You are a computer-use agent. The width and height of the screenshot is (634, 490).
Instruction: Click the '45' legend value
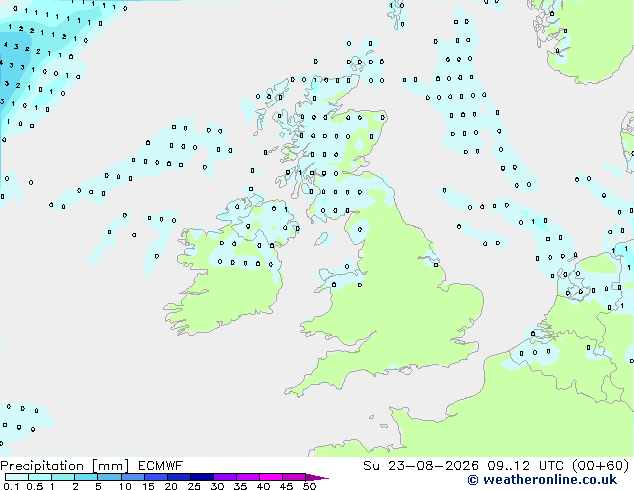click(x=287, y=486)
